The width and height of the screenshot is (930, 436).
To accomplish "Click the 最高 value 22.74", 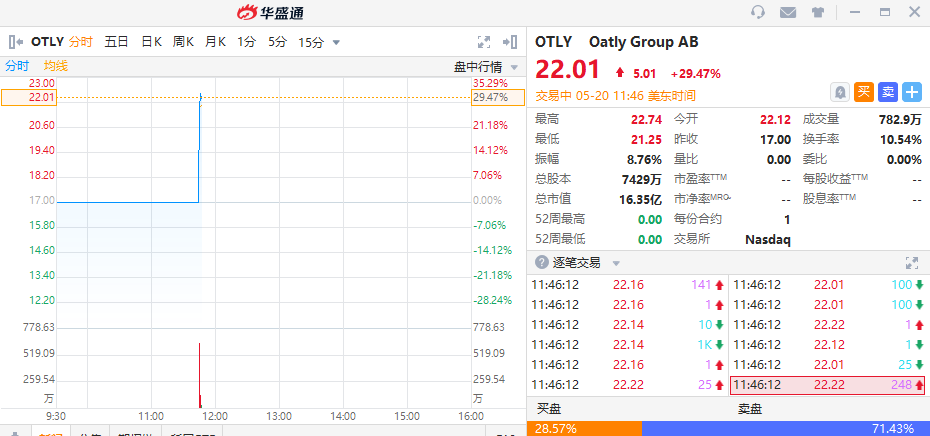I will [646, 119].
